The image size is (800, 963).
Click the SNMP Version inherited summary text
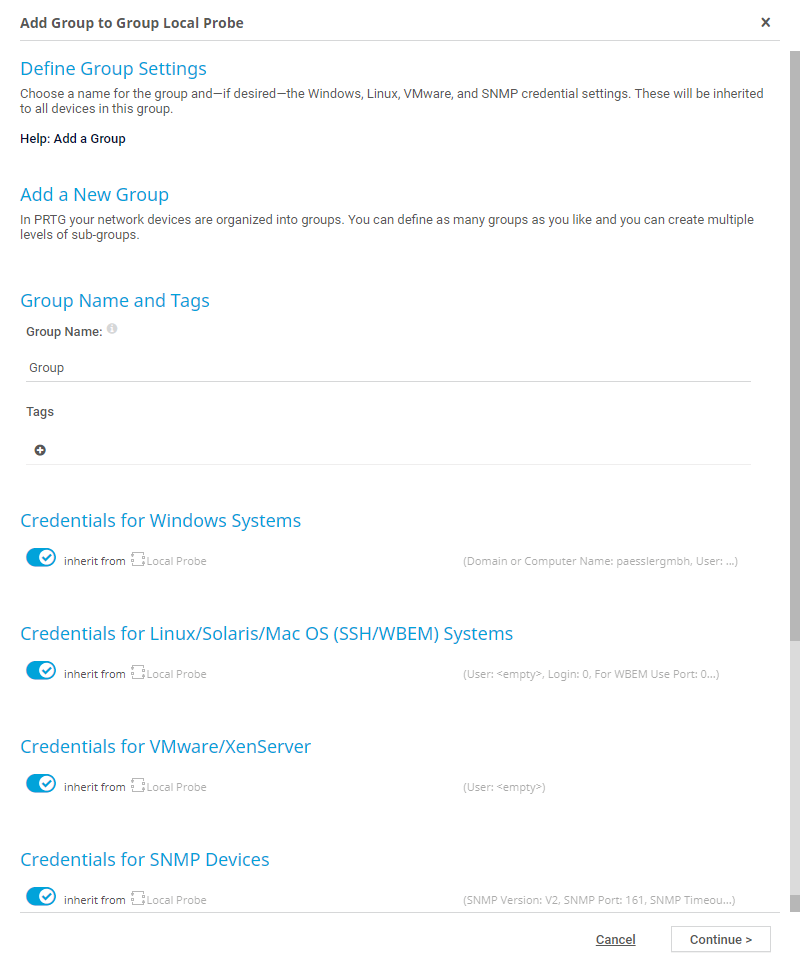pos(599,900)
